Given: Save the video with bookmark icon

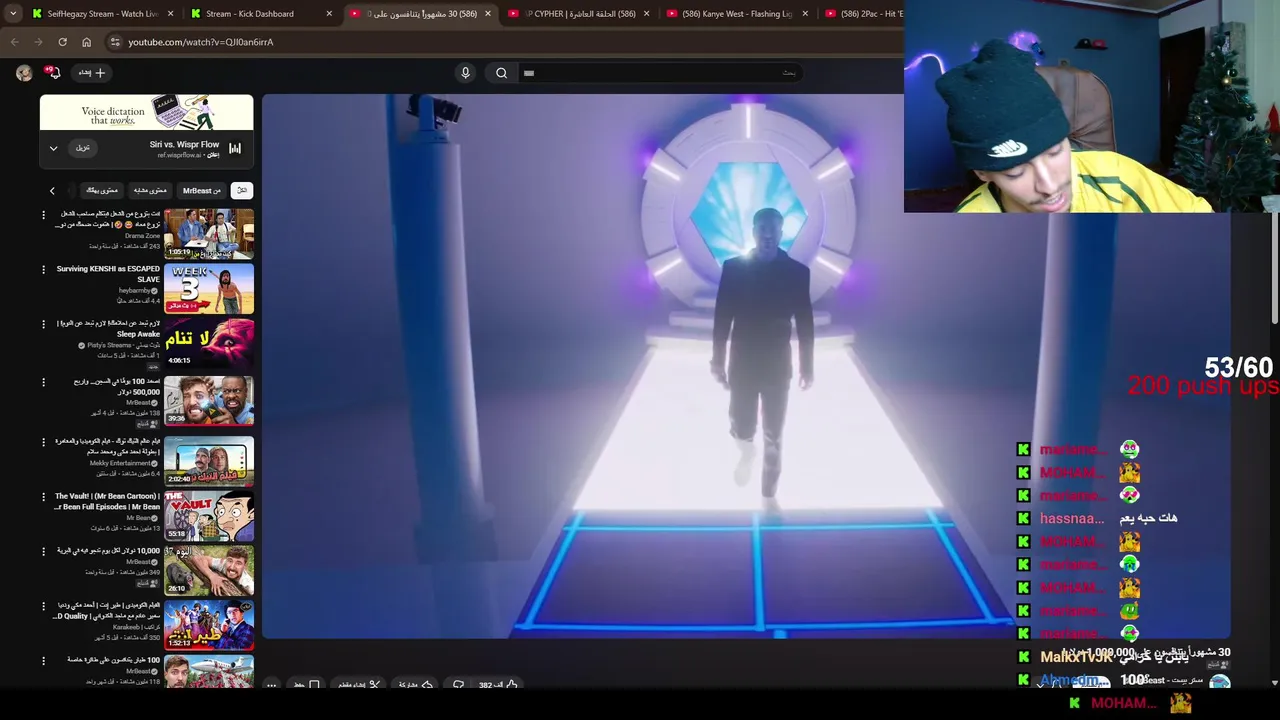Looking at the screenshot, I should pos(305,684).
